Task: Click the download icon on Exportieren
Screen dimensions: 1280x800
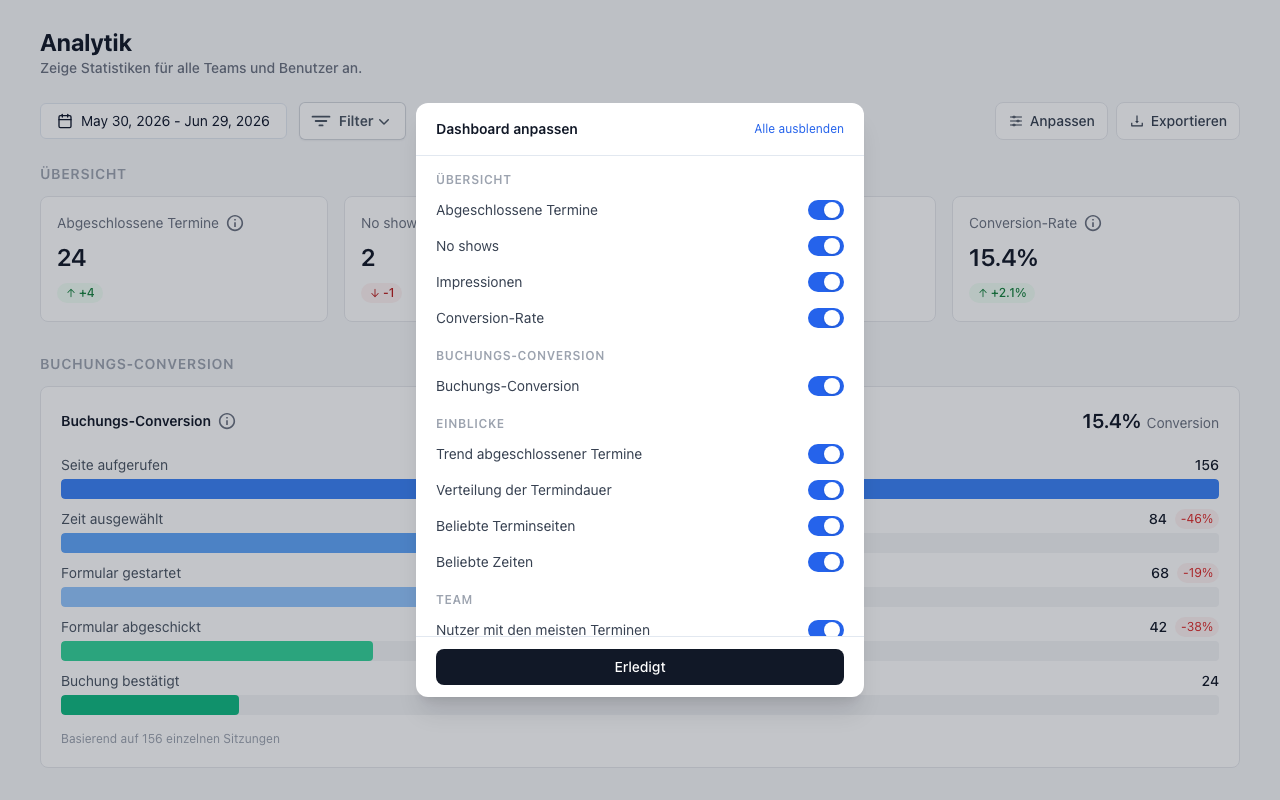Action: tap(1137, 121)
